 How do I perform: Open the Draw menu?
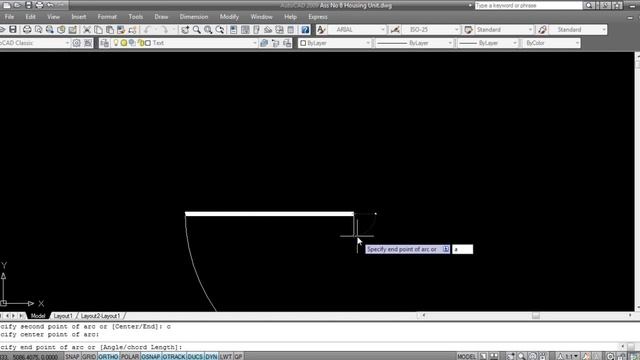(161, 17)
